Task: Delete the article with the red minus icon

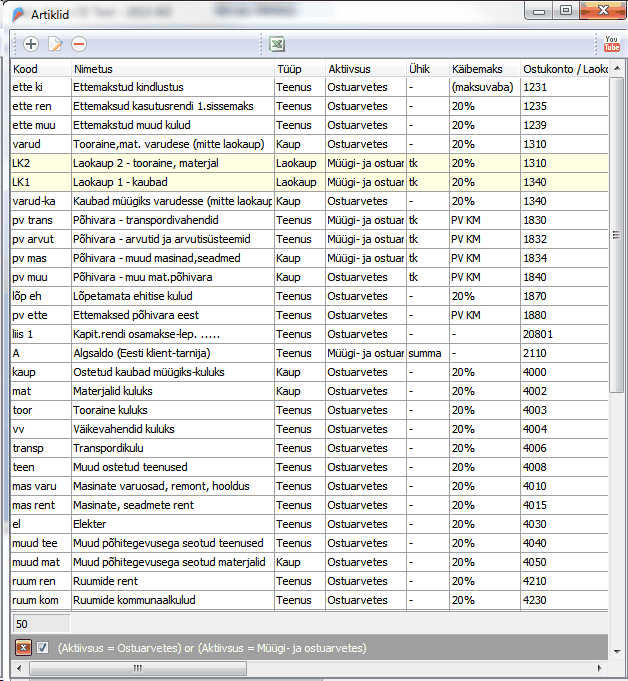Action: click(79, 44)
